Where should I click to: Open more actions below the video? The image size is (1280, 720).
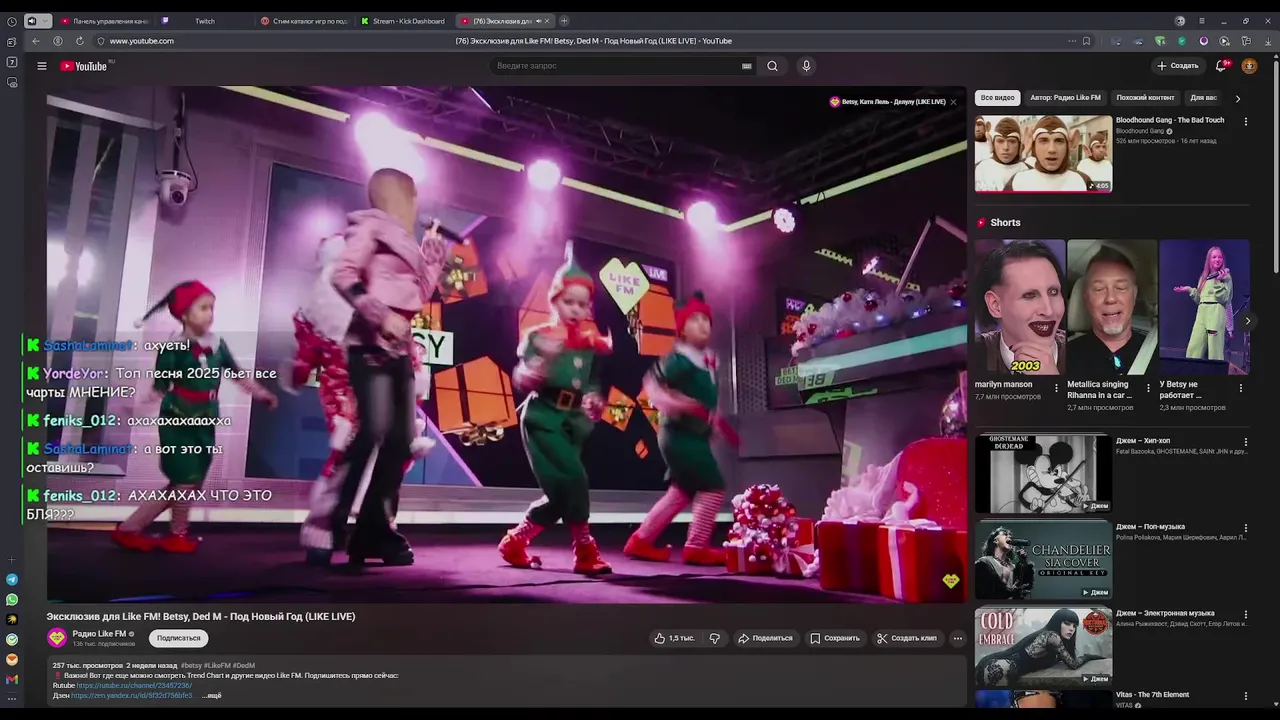point(957,638)
